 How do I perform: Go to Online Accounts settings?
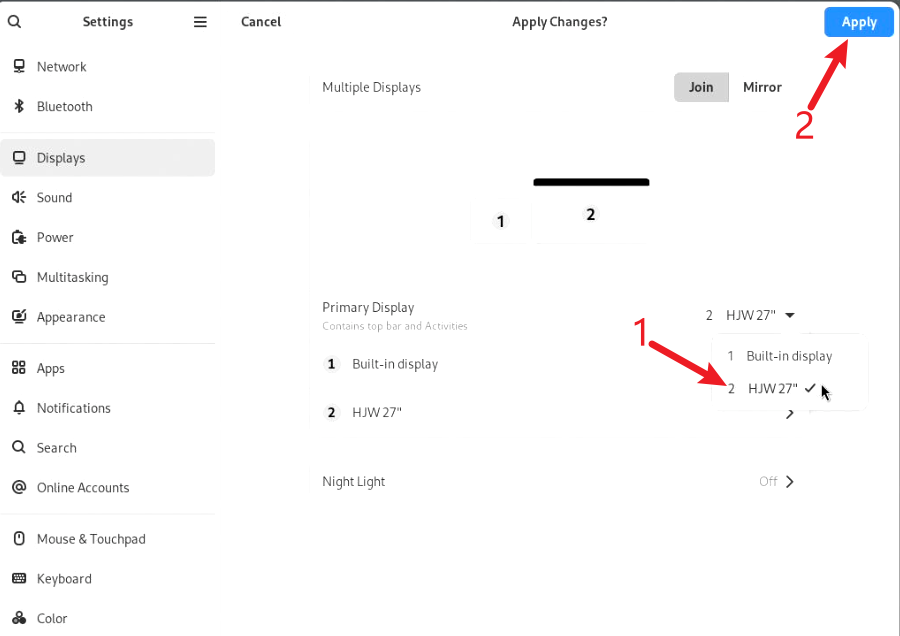(83, 488)
